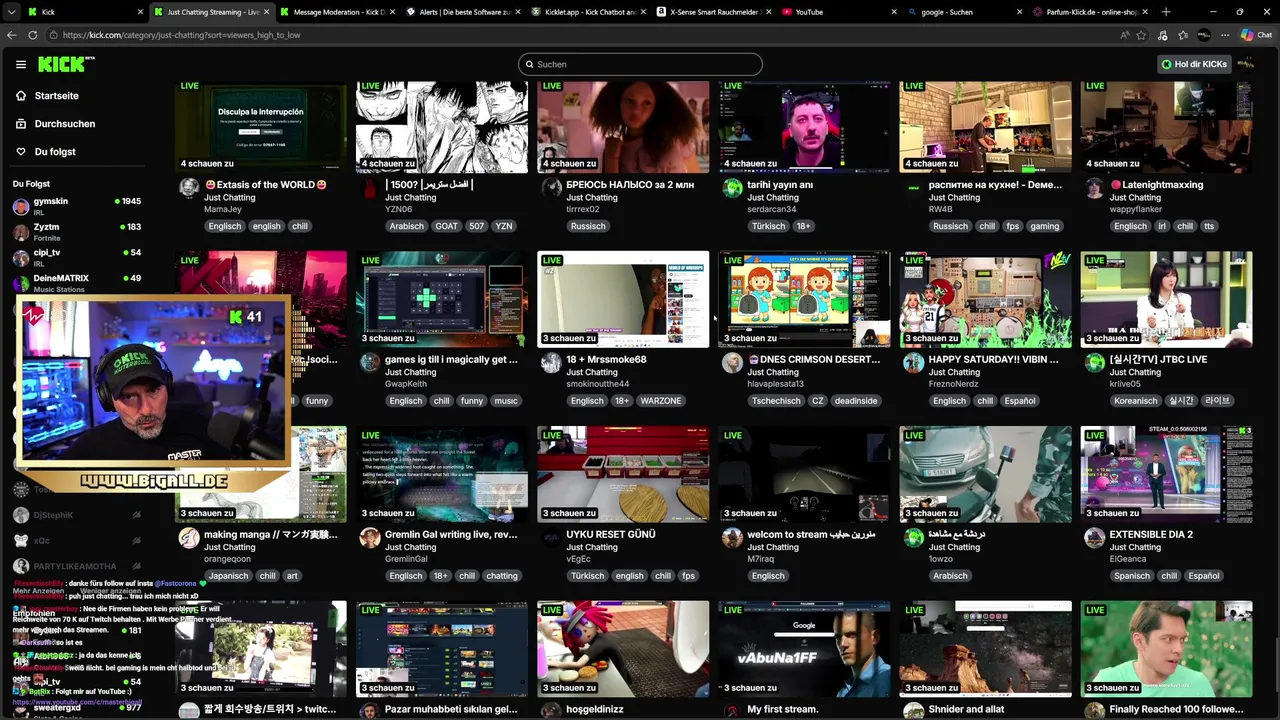Reload the page with refresh icon
Image resolution: width=1280 pixels, height=720 pixels.
(33, 35)
